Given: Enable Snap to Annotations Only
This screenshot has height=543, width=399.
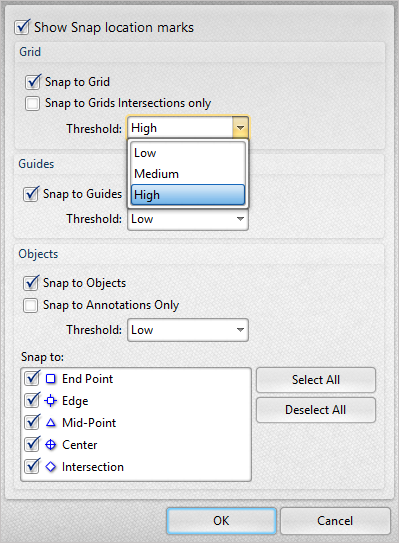Looking at the screenshot, I should 30,305.
